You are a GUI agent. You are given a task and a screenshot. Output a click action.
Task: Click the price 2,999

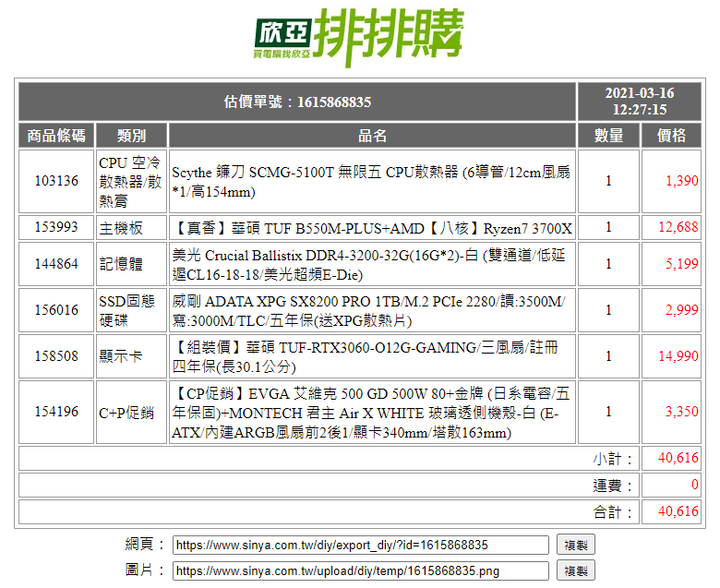[682, 310]
